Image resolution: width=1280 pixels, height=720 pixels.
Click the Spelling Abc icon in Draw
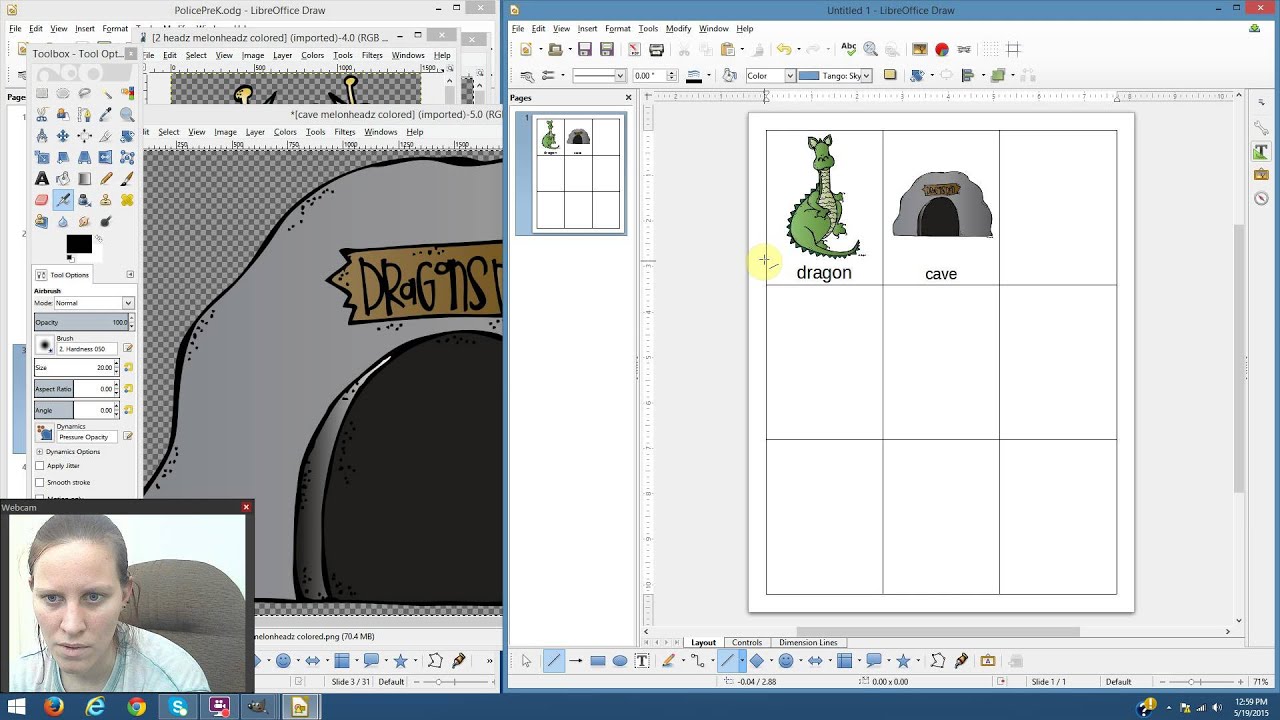pyautogui.click(x=848, y=48)
